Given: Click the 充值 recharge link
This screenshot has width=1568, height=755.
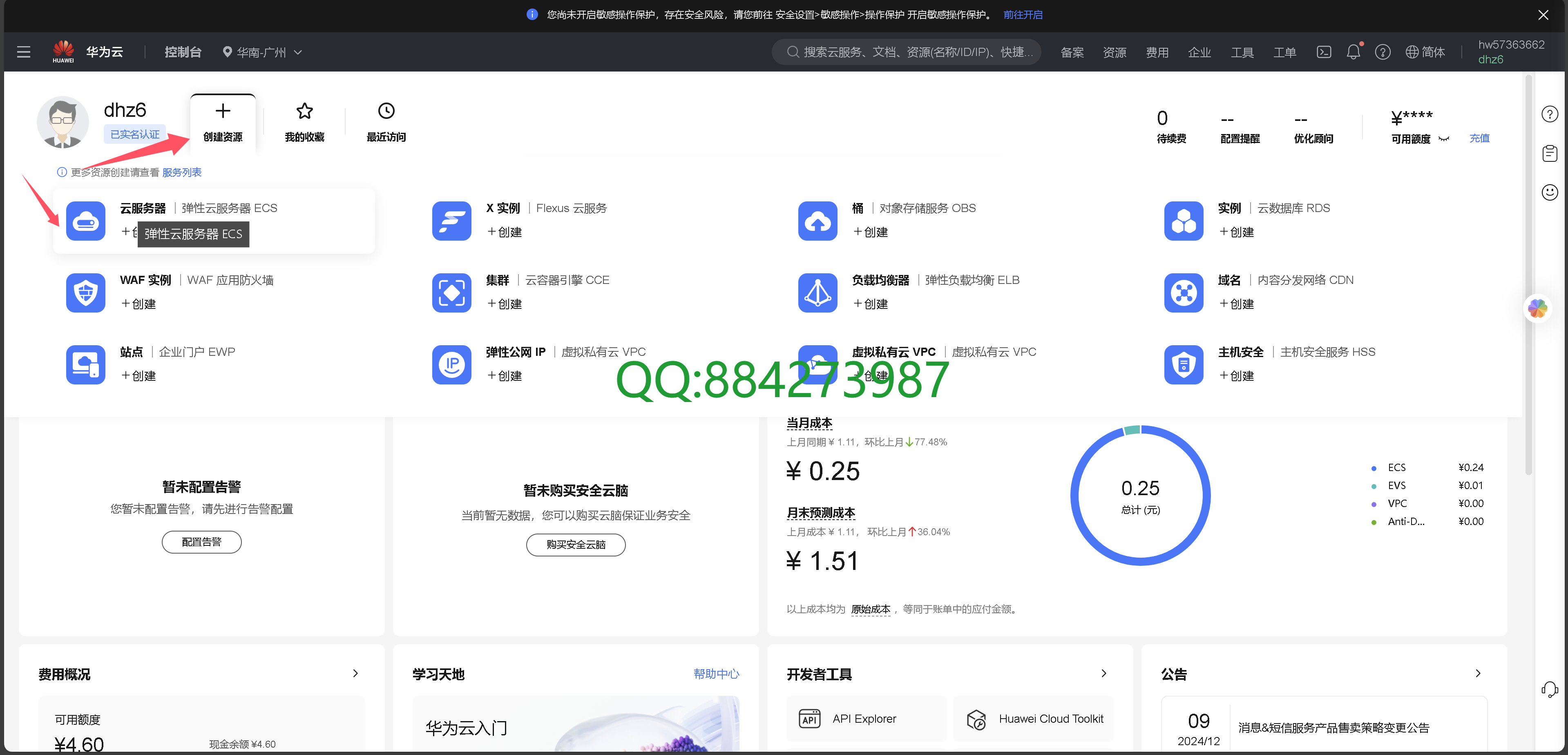Looking at the screenshot, I should coord(1479,138).
